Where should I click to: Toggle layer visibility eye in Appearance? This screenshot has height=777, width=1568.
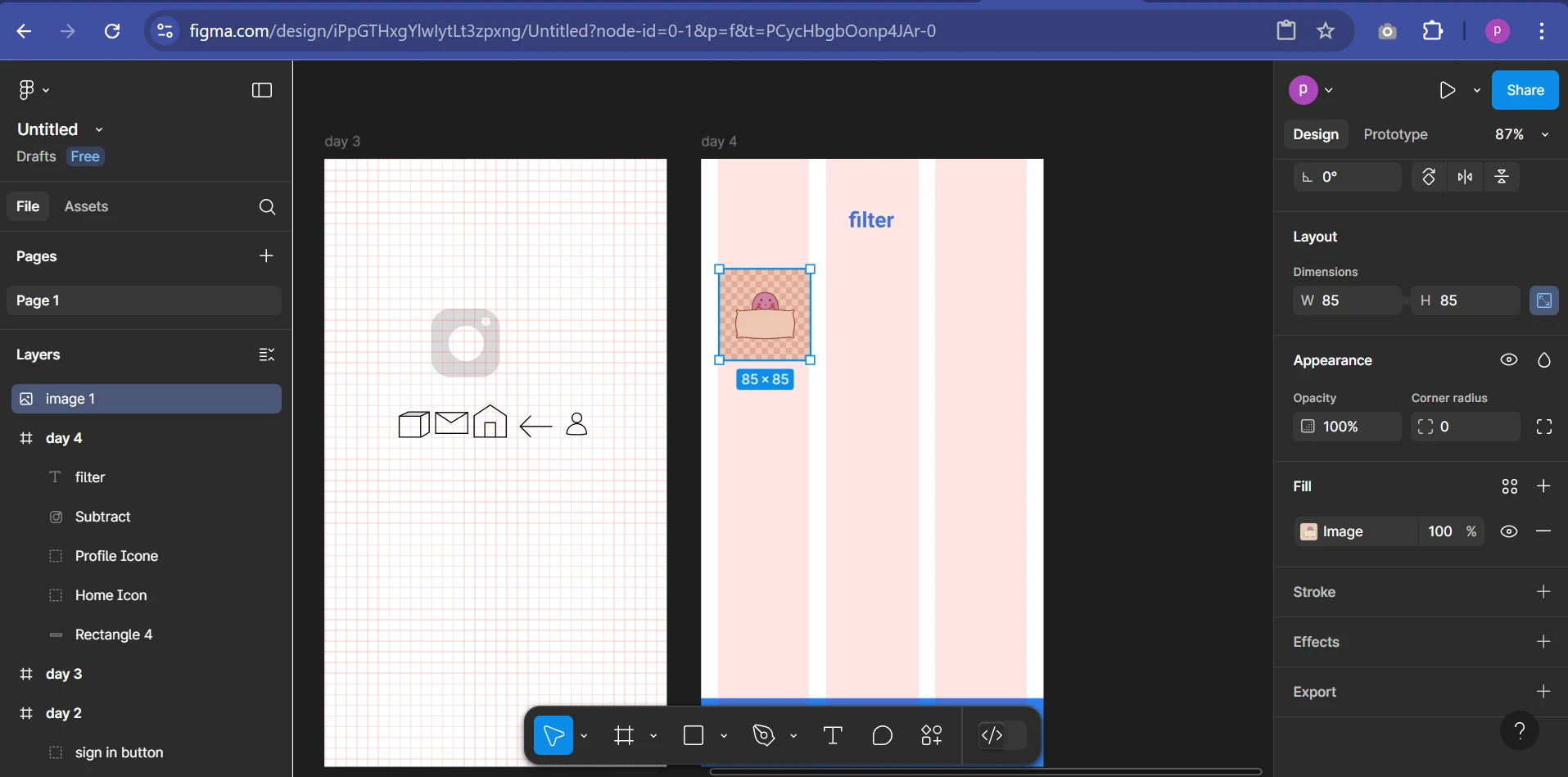(1509, 360)
